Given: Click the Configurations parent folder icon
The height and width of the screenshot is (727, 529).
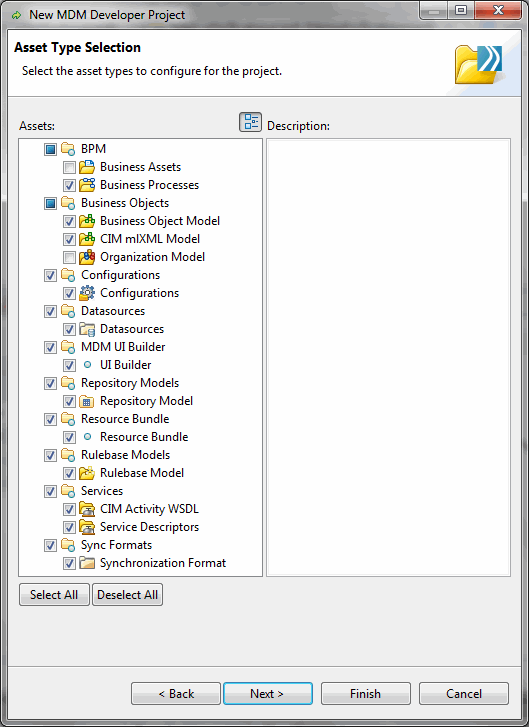Looking at the screenshot, I should pyautogui.click(x=68, y=275).
